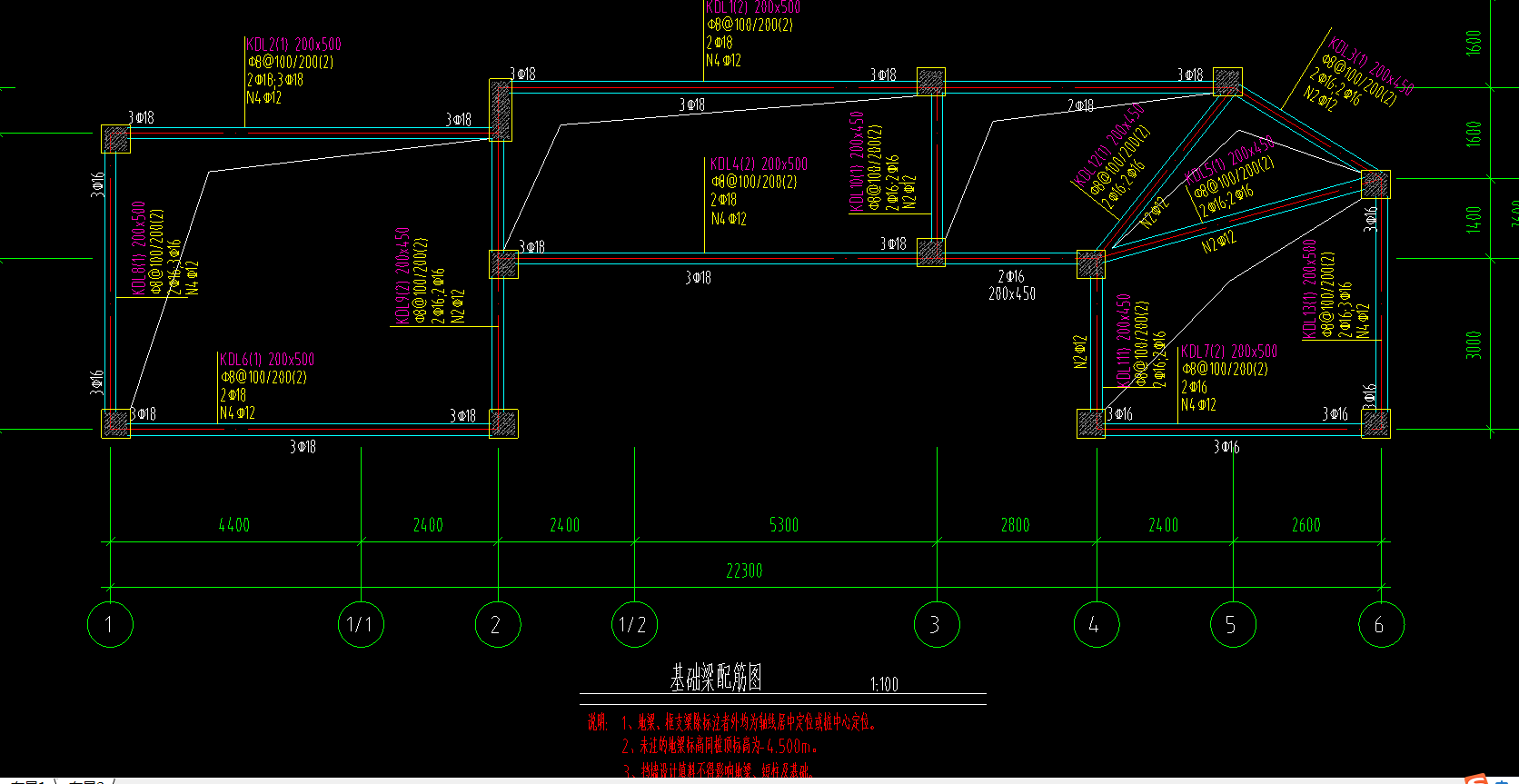This screenshot has height=784, width=1519.
Task: Click vertical beam label KDL9(2) 200x450
Action: 402,275
